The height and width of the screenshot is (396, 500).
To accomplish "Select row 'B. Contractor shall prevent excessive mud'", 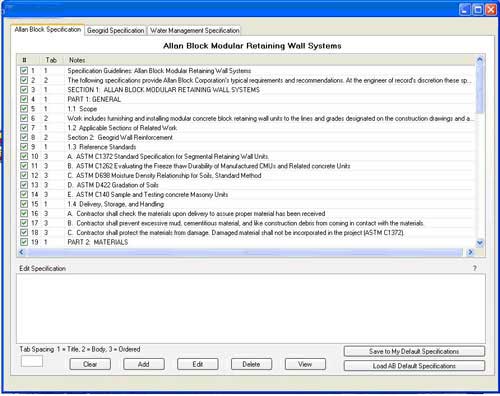I will (247, 223).
